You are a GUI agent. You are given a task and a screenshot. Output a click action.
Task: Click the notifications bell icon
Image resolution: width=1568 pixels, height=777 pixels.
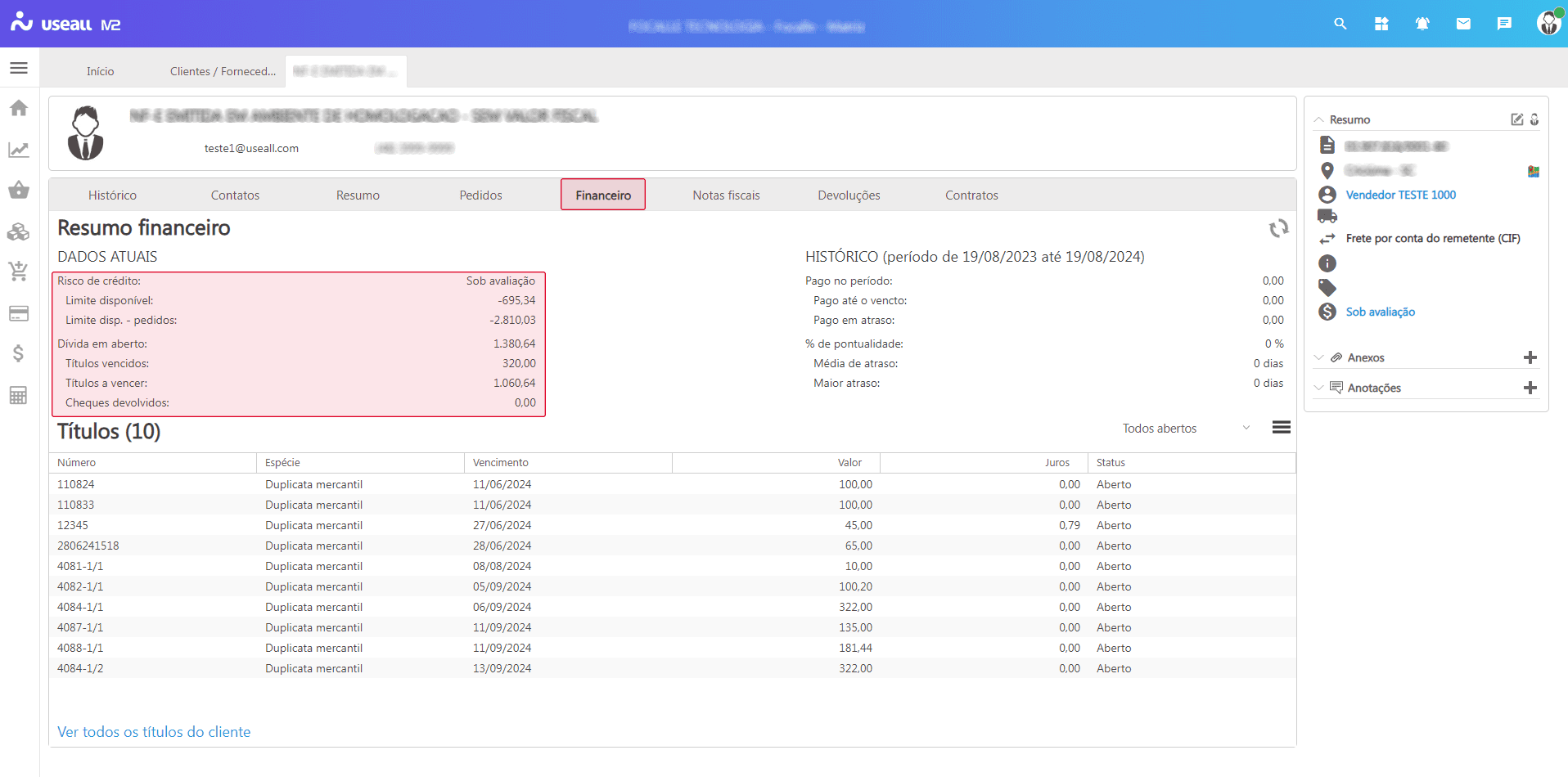pos(1422,24)
